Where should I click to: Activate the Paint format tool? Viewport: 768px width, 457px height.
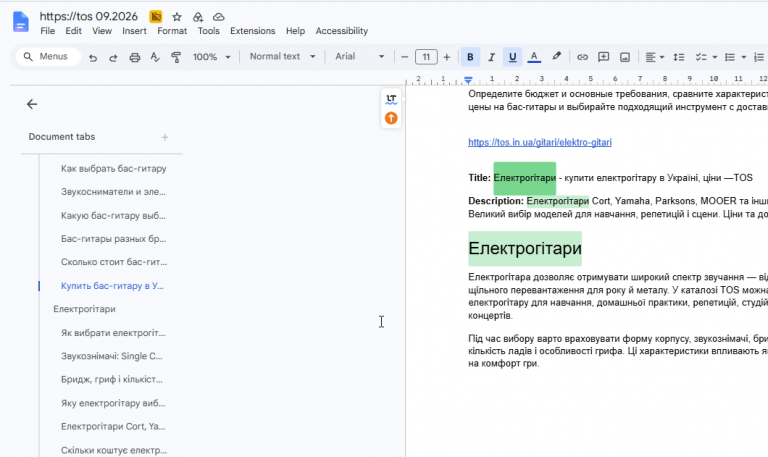pos(176,57)
